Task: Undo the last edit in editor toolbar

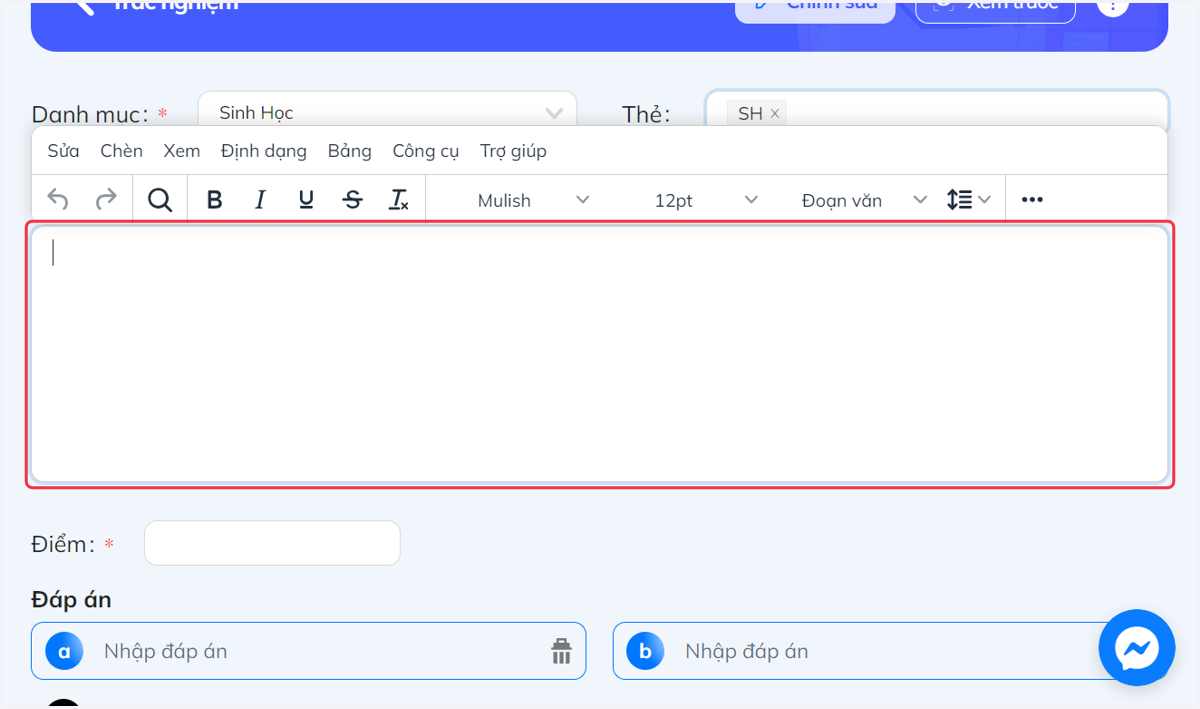Action: point(58,200)
